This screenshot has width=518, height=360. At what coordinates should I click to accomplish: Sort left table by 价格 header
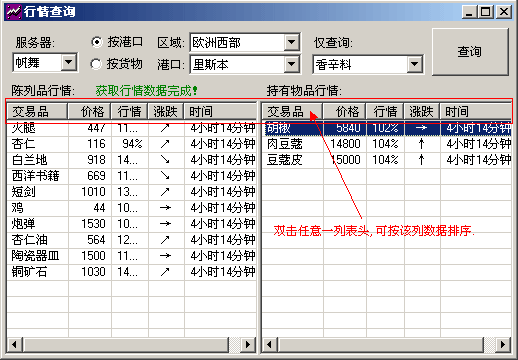(89, 111)
